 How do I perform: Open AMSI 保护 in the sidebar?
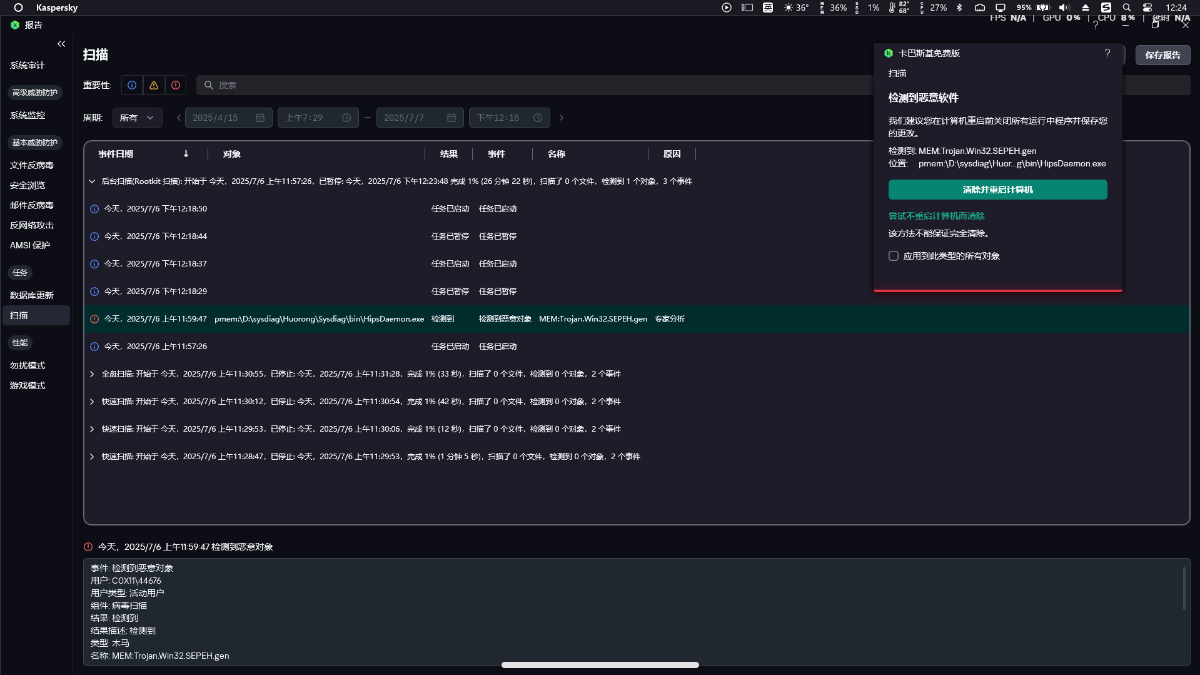point(30,245)
